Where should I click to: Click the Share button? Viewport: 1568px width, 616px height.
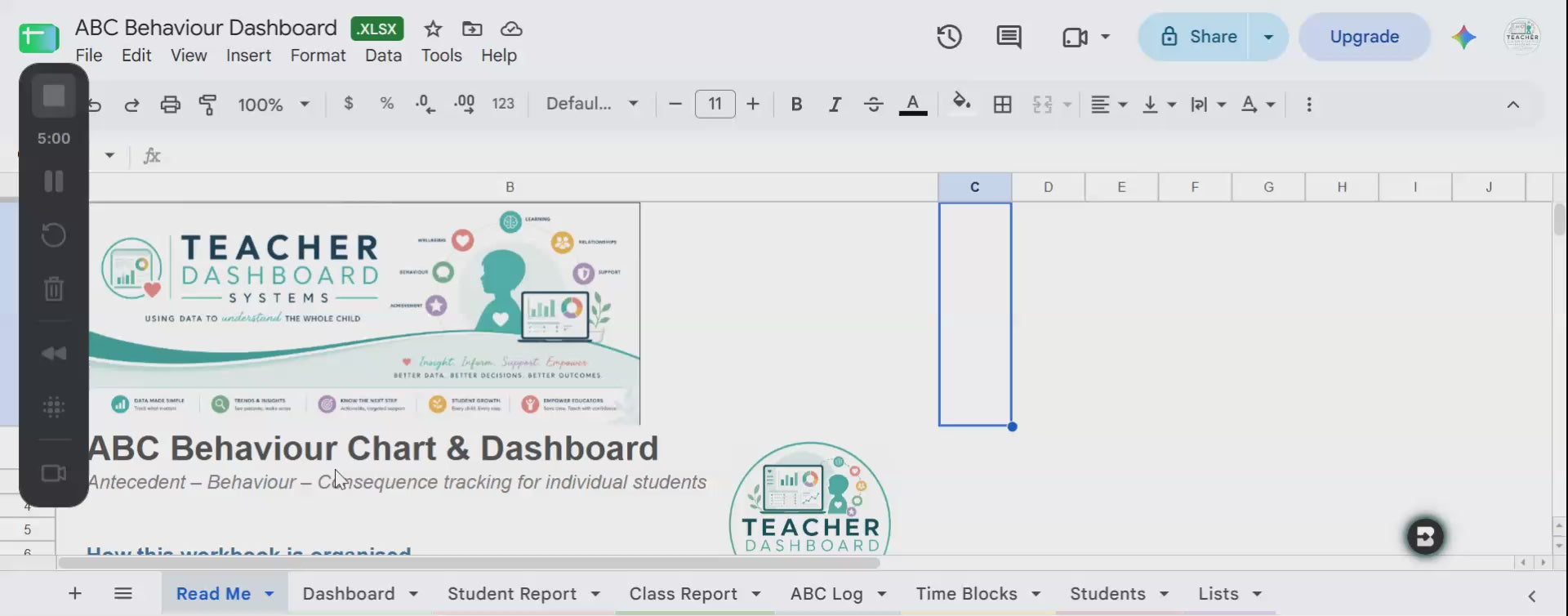tap(1198, 37)
